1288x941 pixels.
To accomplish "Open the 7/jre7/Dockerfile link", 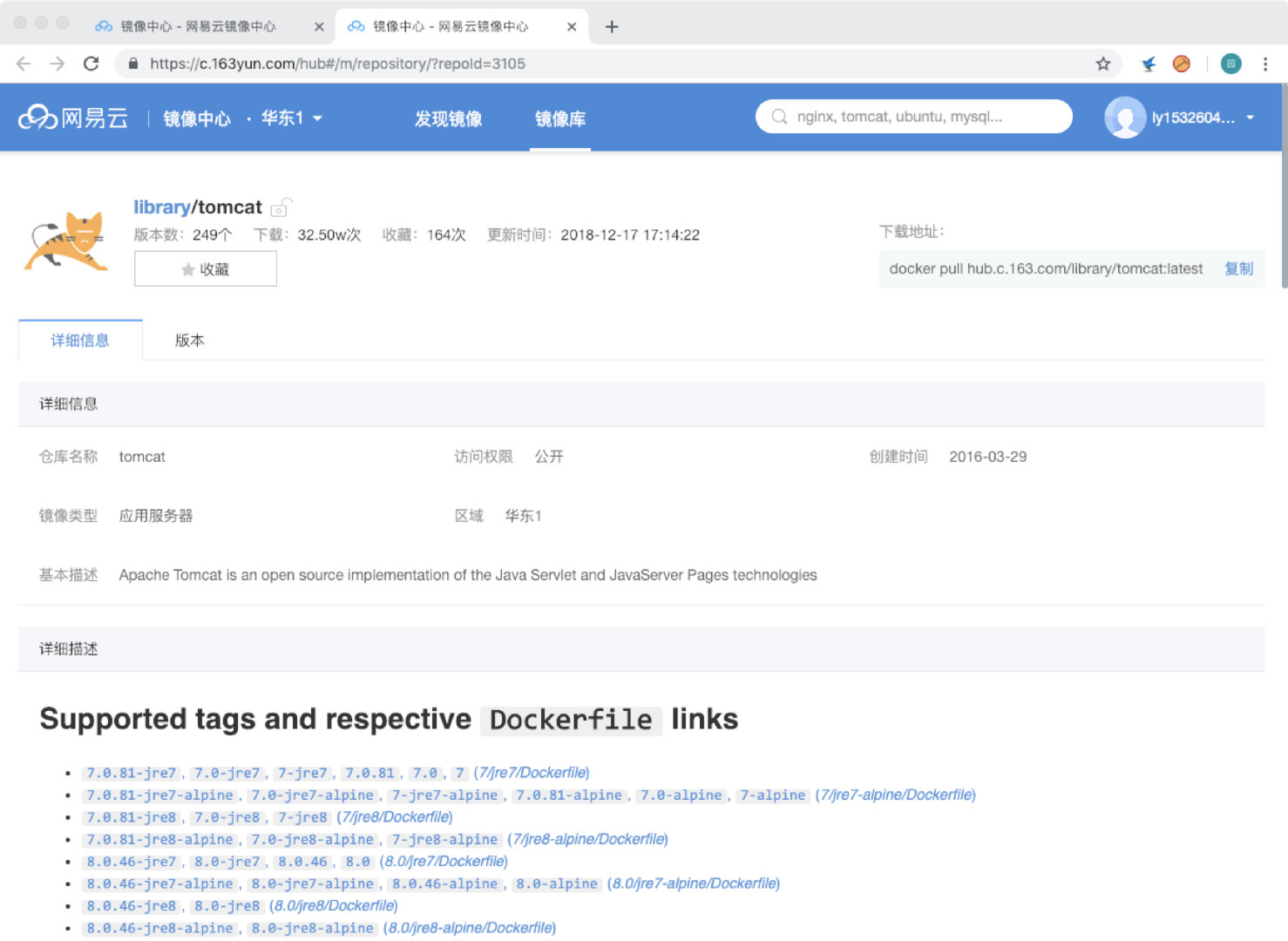I will click(532, 773).
